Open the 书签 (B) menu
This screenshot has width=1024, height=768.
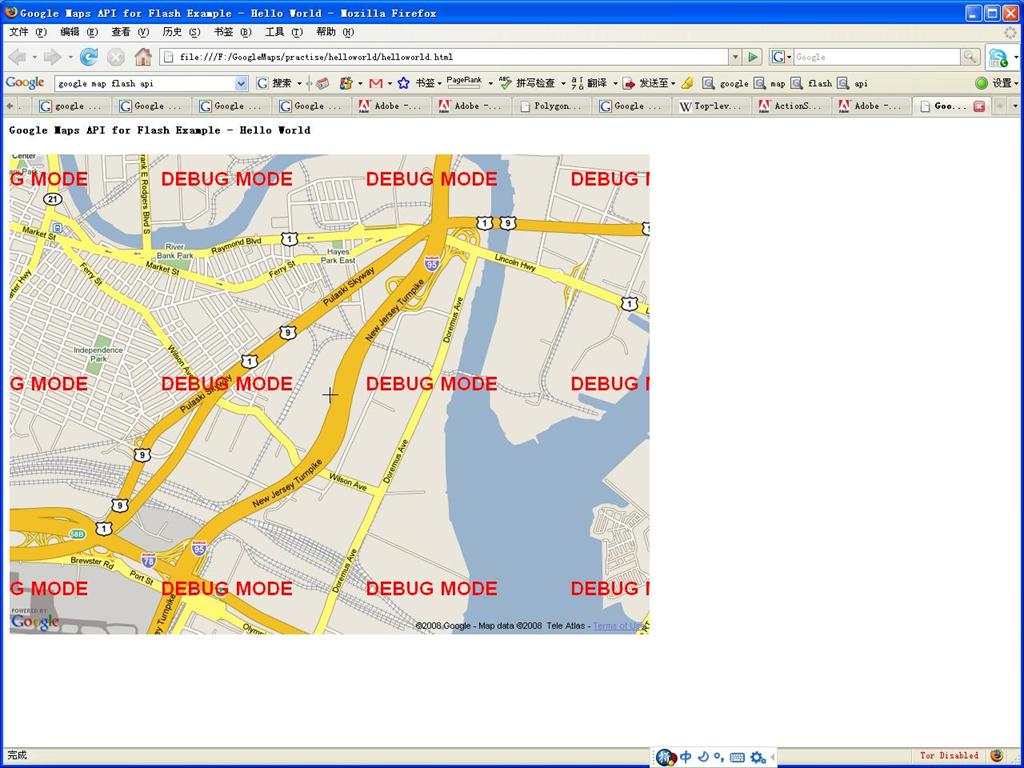click(x=232, y=32)
